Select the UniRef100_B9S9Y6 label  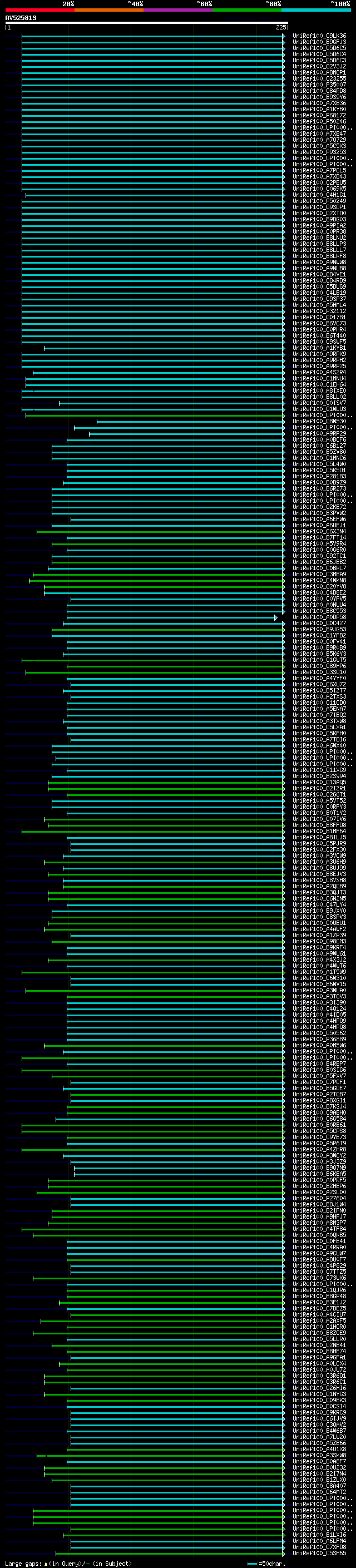pyautogui.click(x=319, y=97)
